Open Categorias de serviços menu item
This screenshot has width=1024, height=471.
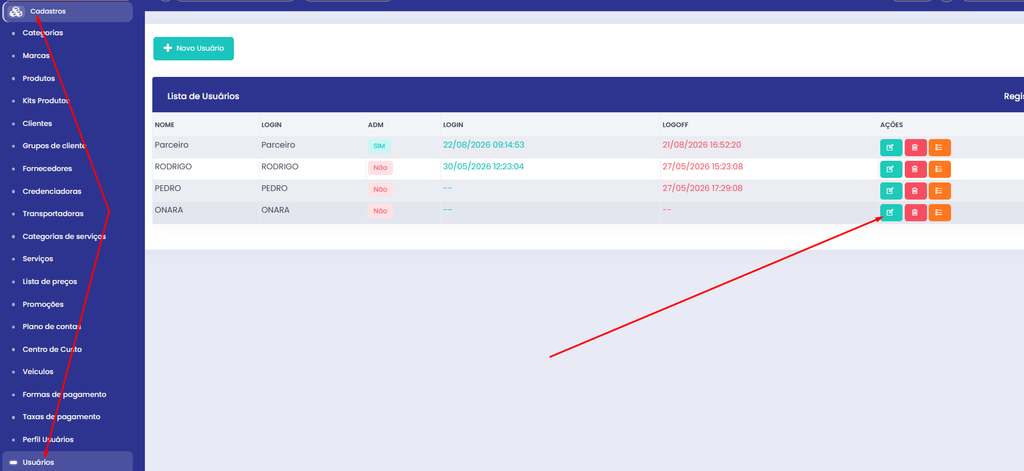tap(64, 236)
